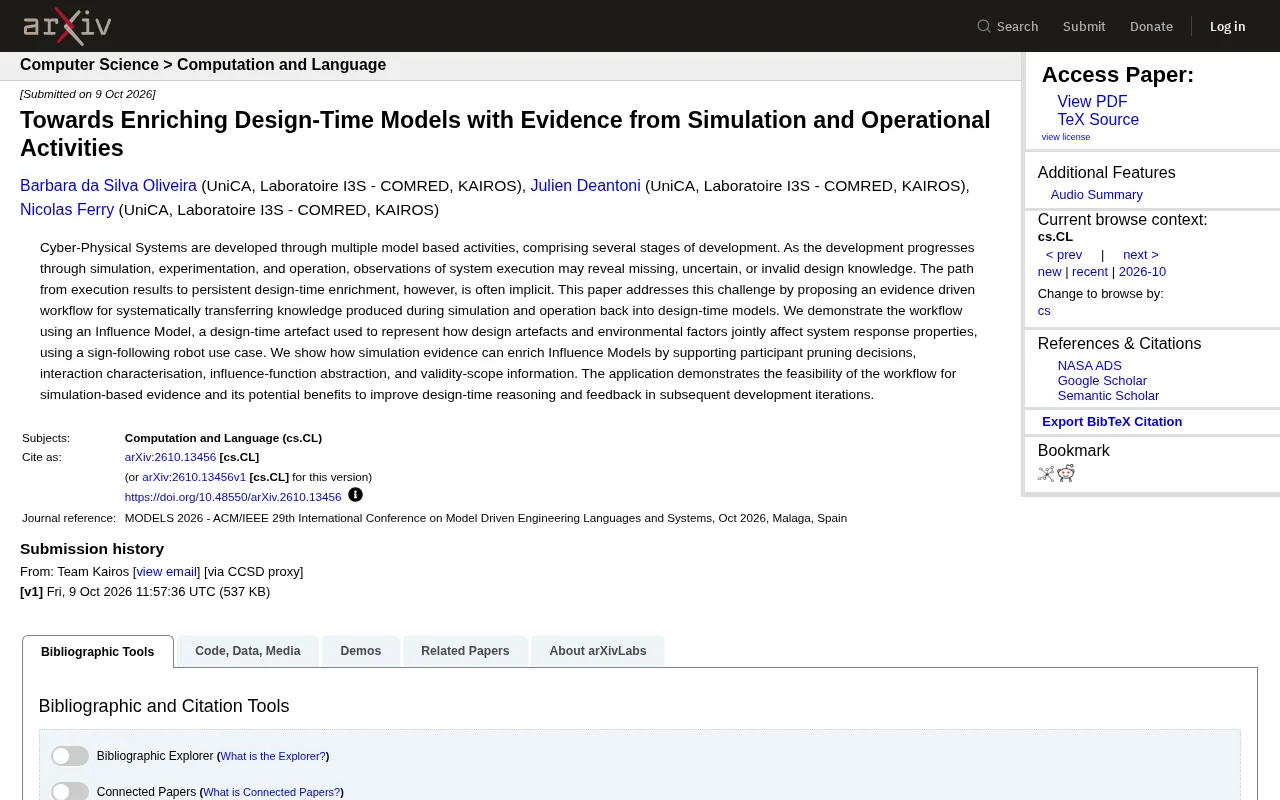Viewport: 1280px width, 800px height.
Task: Open author Nicolas Ferry
Action: (x=67, y=210)
